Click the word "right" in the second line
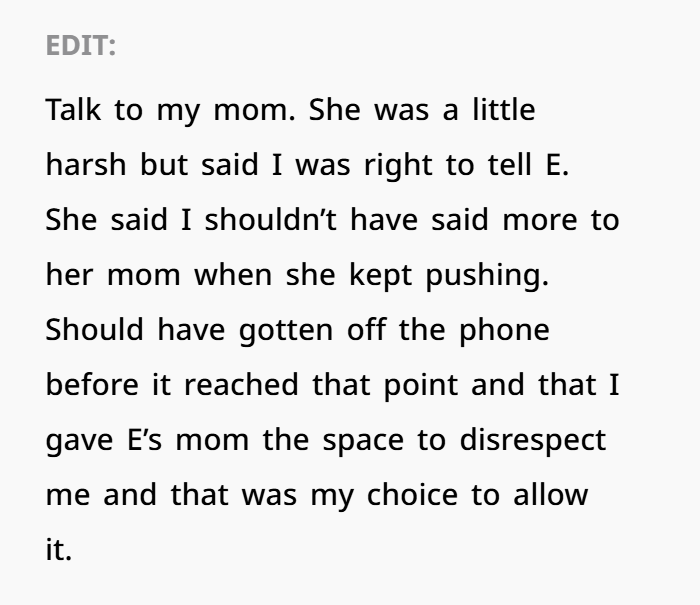Viewport: 700px width, 605px height. [x=398, y=165]
